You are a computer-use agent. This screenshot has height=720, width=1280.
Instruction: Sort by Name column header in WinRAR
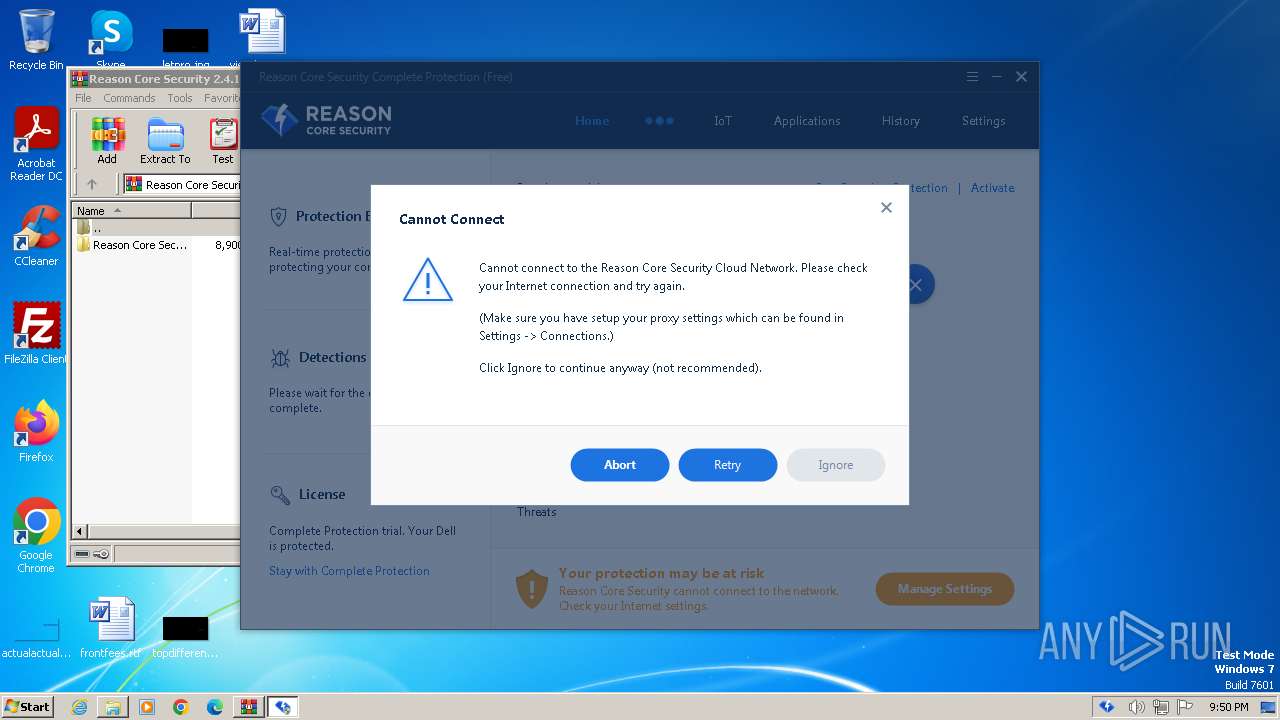(x=131, y=211)
